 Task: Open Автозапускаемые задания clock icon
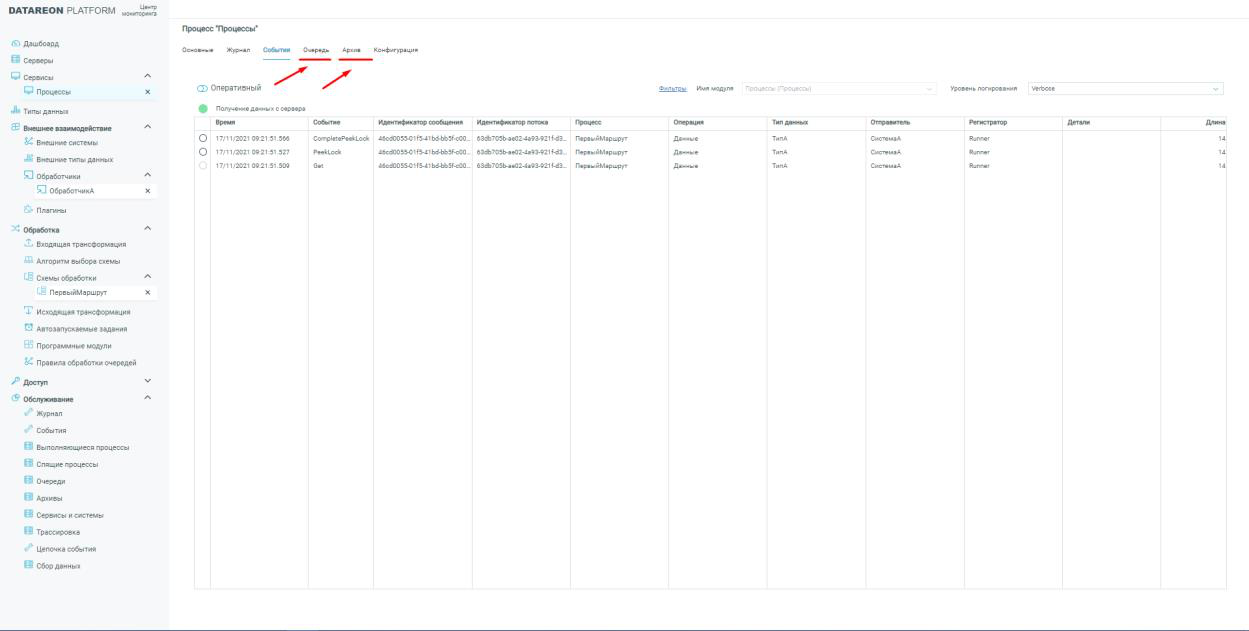28,328
